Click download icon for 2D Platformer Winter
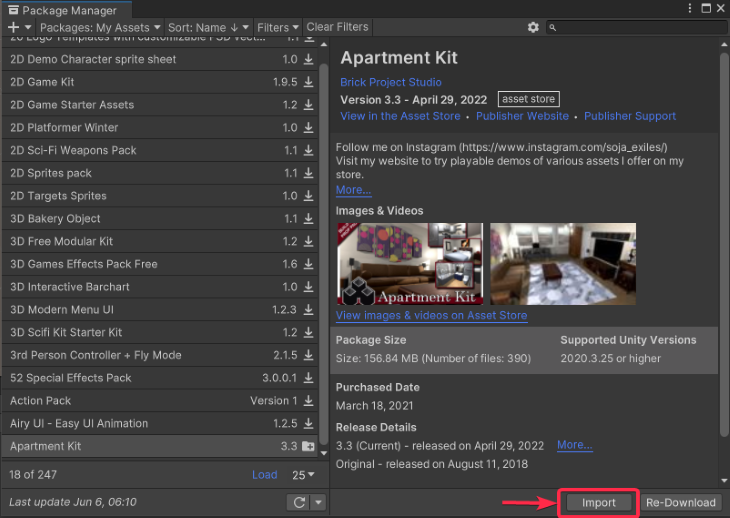730x518 pixels. [x=308, y=128]
